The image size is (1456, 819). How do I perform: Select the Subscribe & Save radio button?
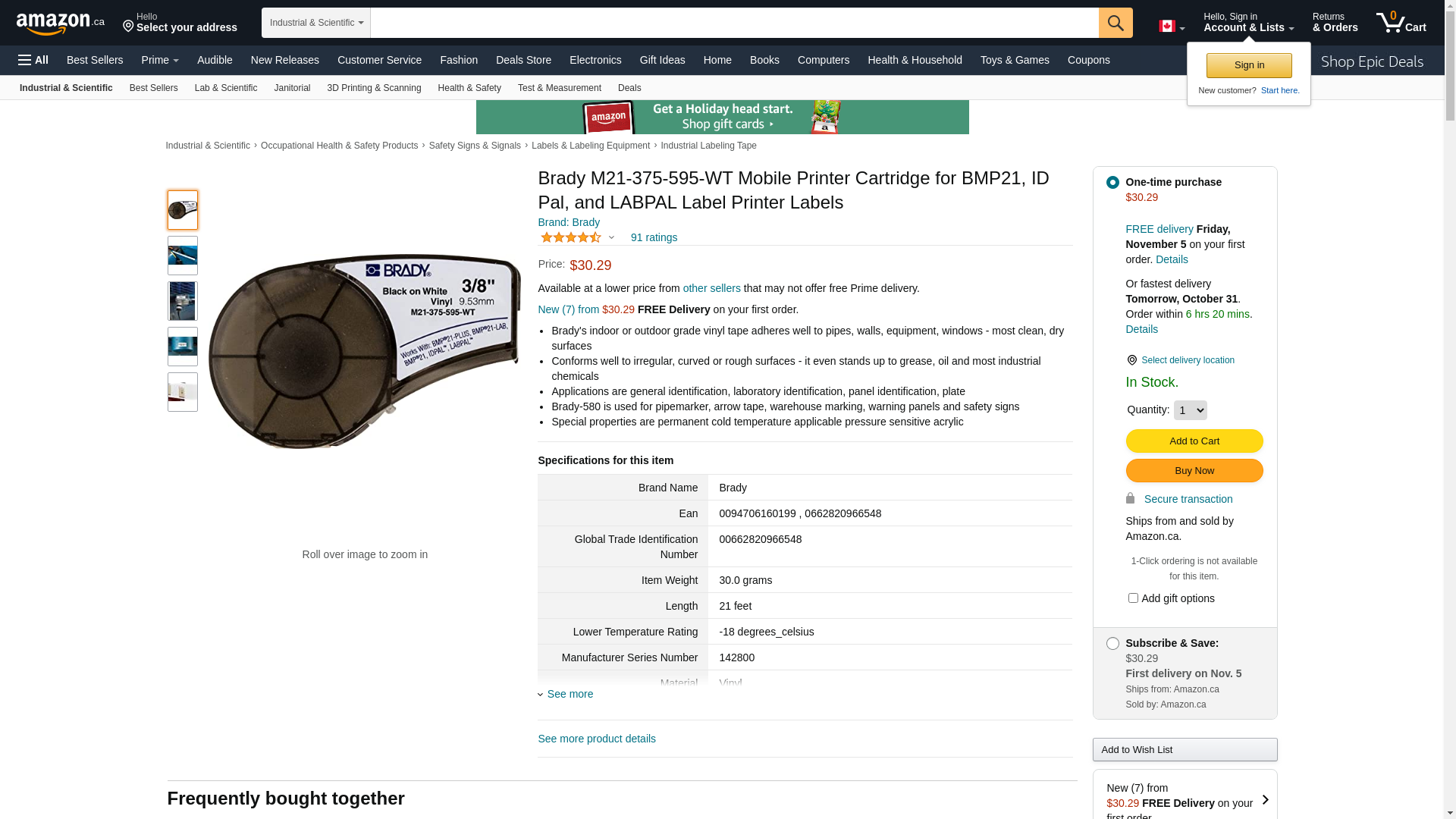click(1112, 643)
